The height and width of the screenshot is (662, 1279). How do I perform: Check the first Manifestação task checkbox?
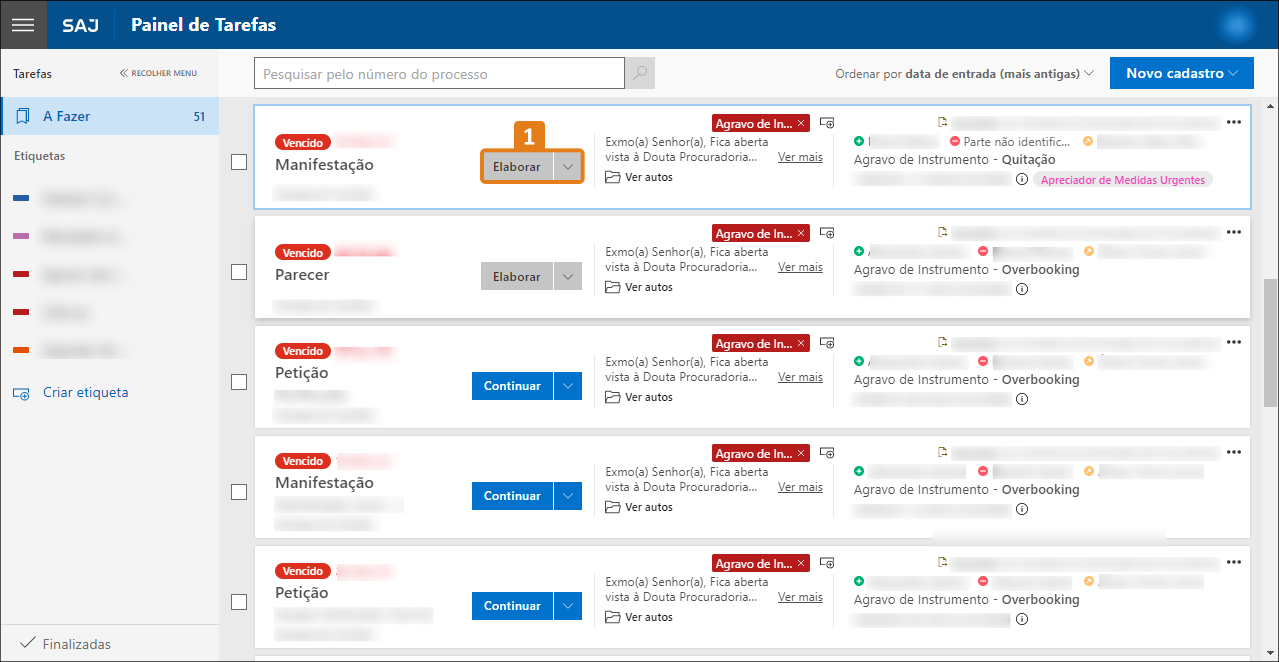pos(239,162)
